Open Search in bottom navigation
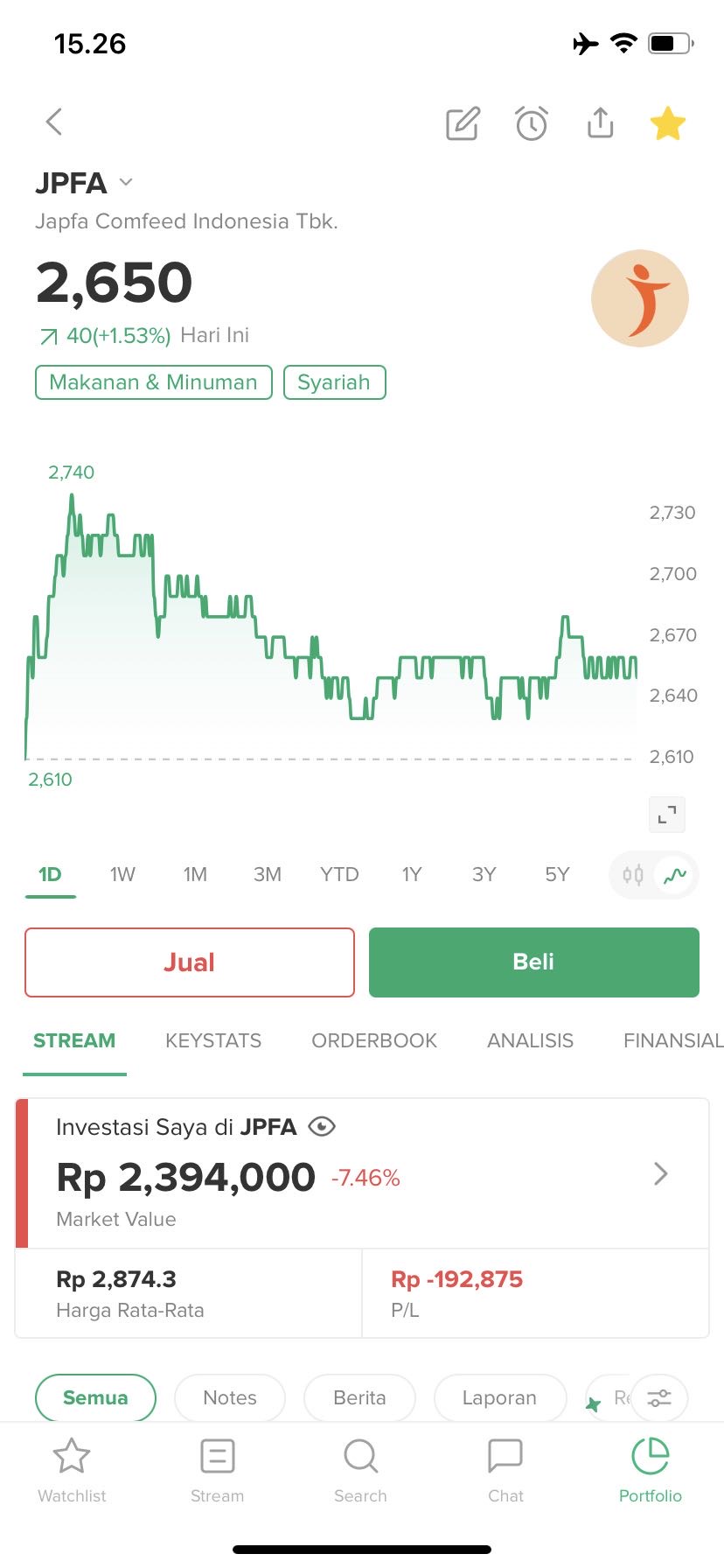The width and height of the screenshot is (724, 1568). 360,1470
